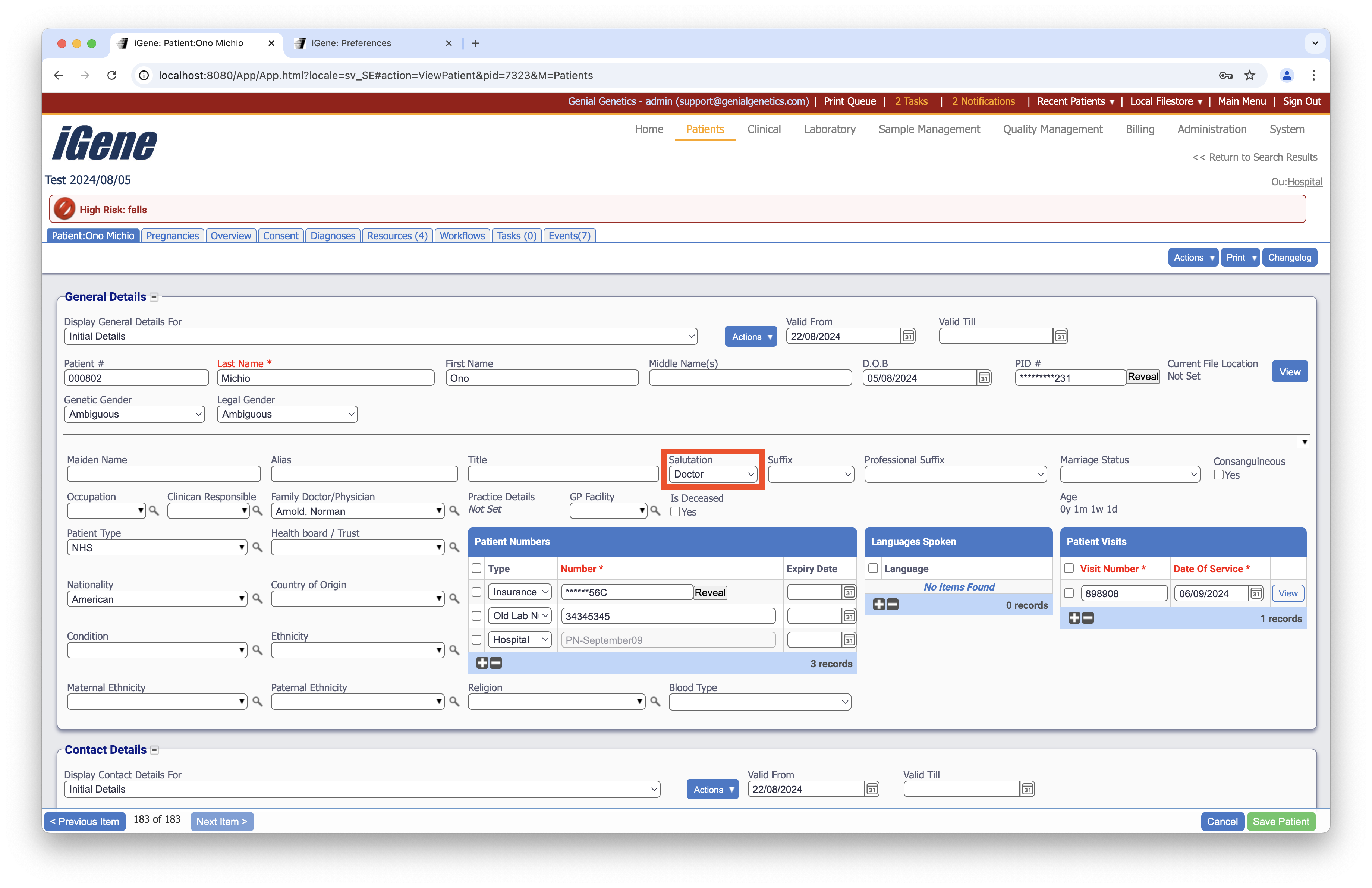This screenshot has width=1372, height=888.
Task: Check the Consanguineous Yes checkbox
Action: tap(1219, 475)
